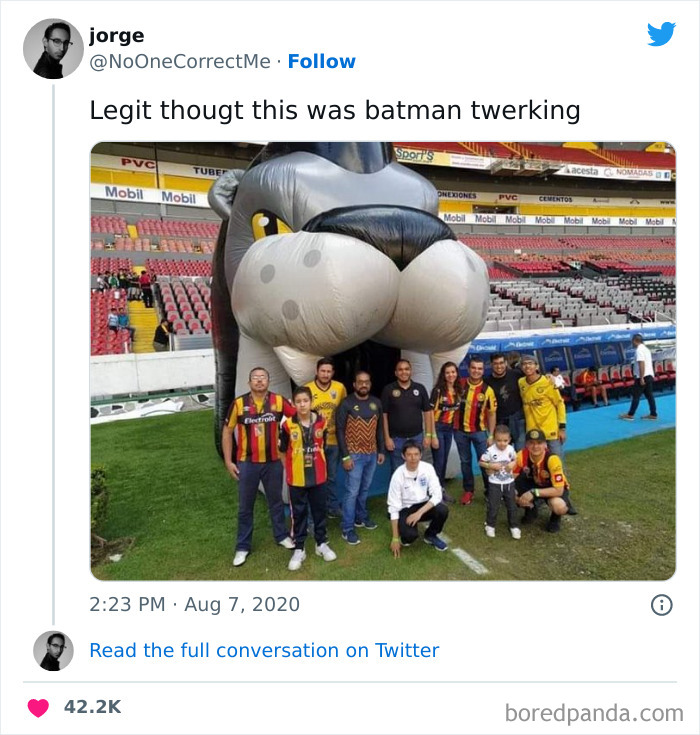This screenshot has height=735, width=700.
Task: Click the man walking in white shirt
Action: pos(642,377)
